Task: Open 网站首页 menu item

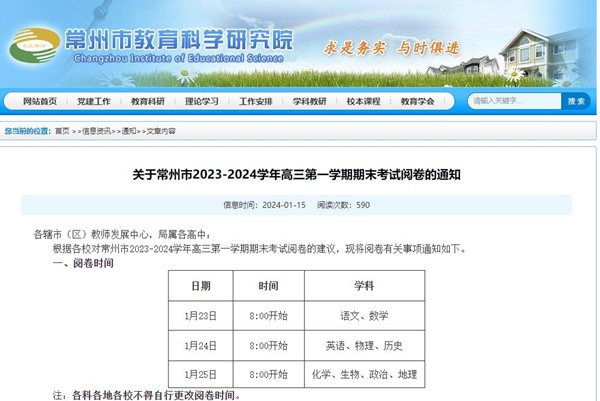Action: 40,101
